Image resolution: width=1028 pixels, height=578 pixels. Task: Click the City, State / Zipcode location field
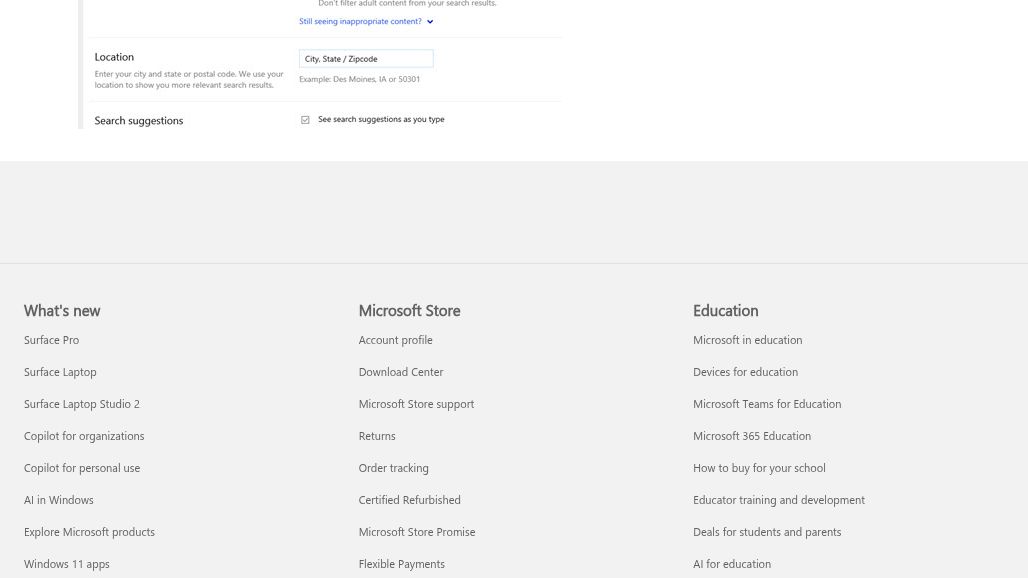click(x=366, y=59)
